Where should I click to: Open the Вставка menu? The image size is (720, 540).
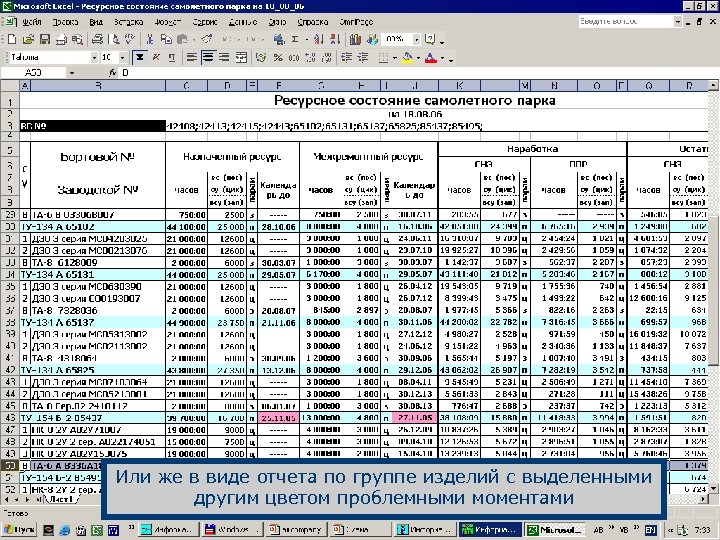[129, 22]
